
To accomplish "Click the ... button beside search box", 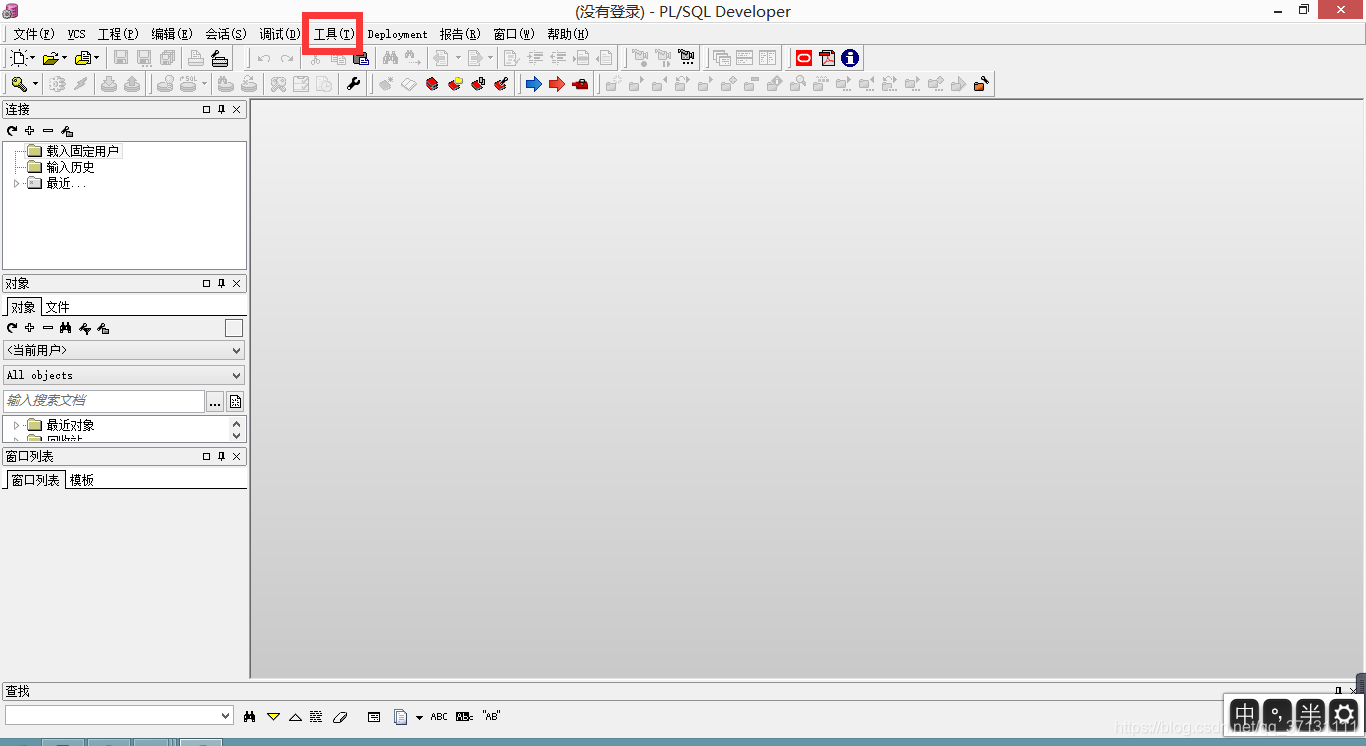I will (215, 401).
